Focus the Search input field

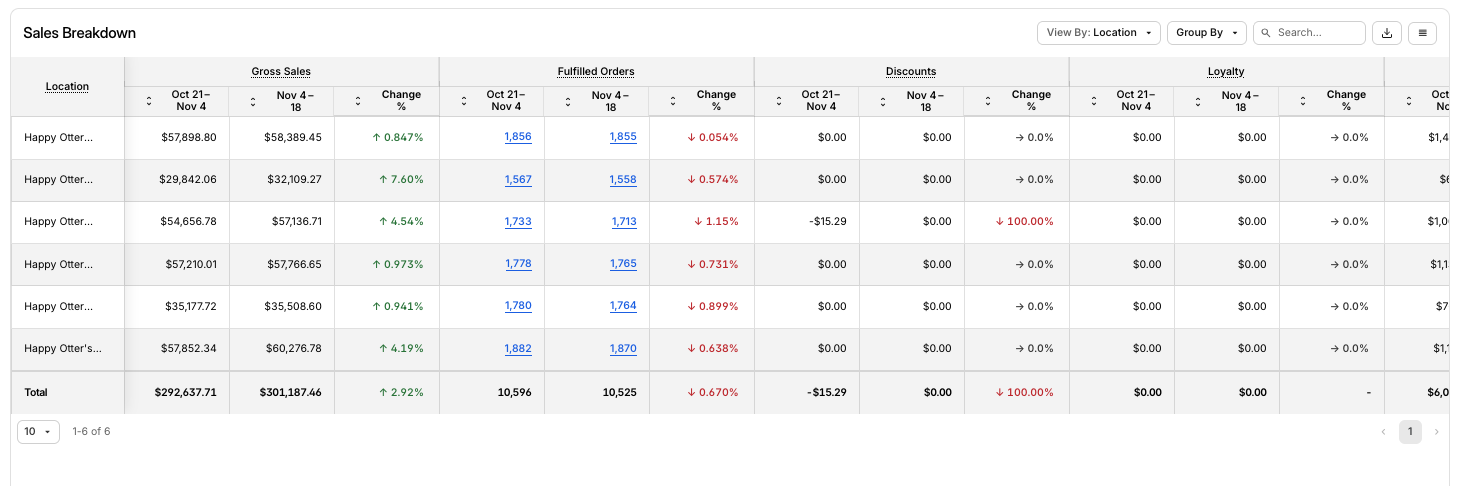[x=1317, y=33]
